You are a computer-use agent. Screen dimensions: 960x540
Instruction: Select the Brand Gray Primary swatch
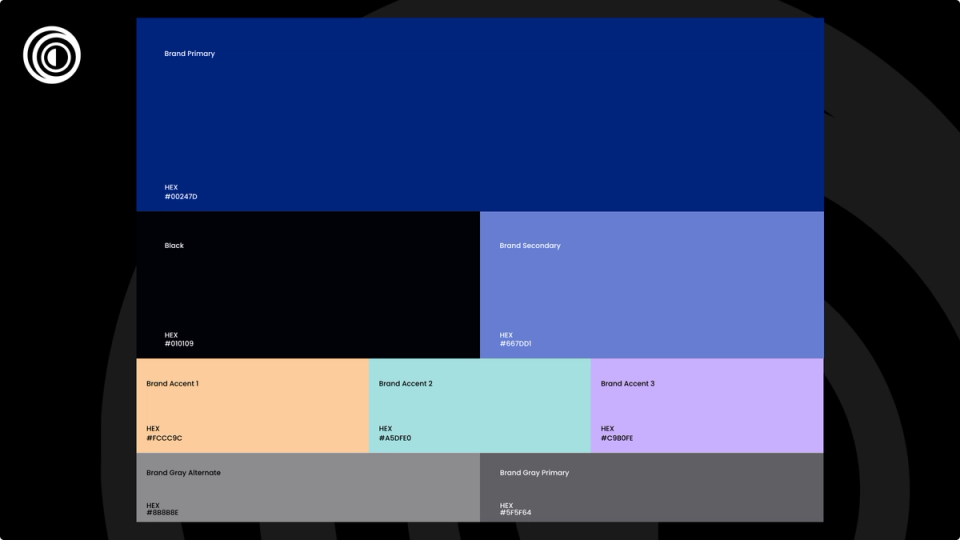(x=652, y=487)
